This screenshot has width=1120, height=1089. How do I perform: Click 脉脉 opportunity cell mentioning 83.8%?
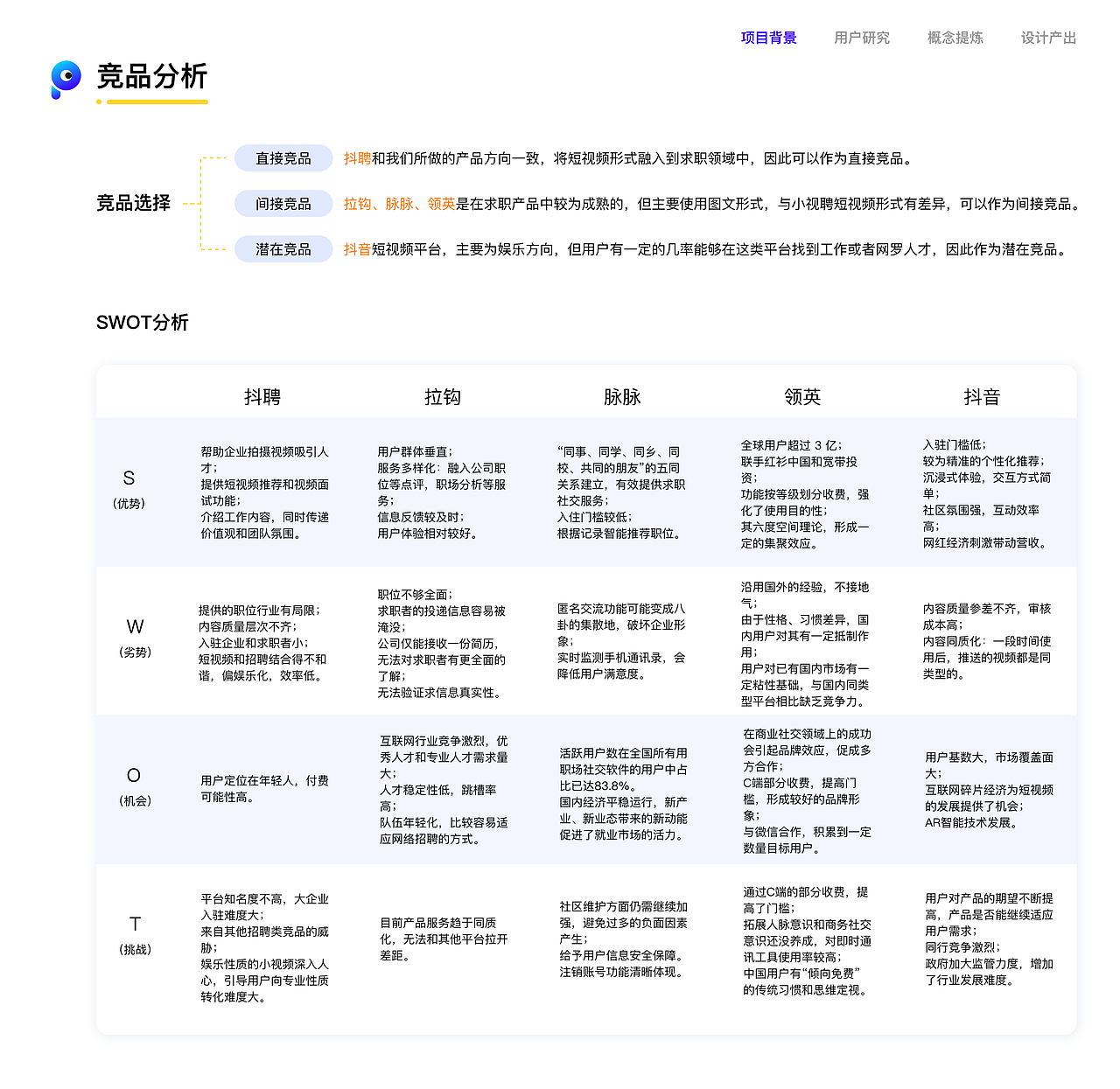pos(624,793)
